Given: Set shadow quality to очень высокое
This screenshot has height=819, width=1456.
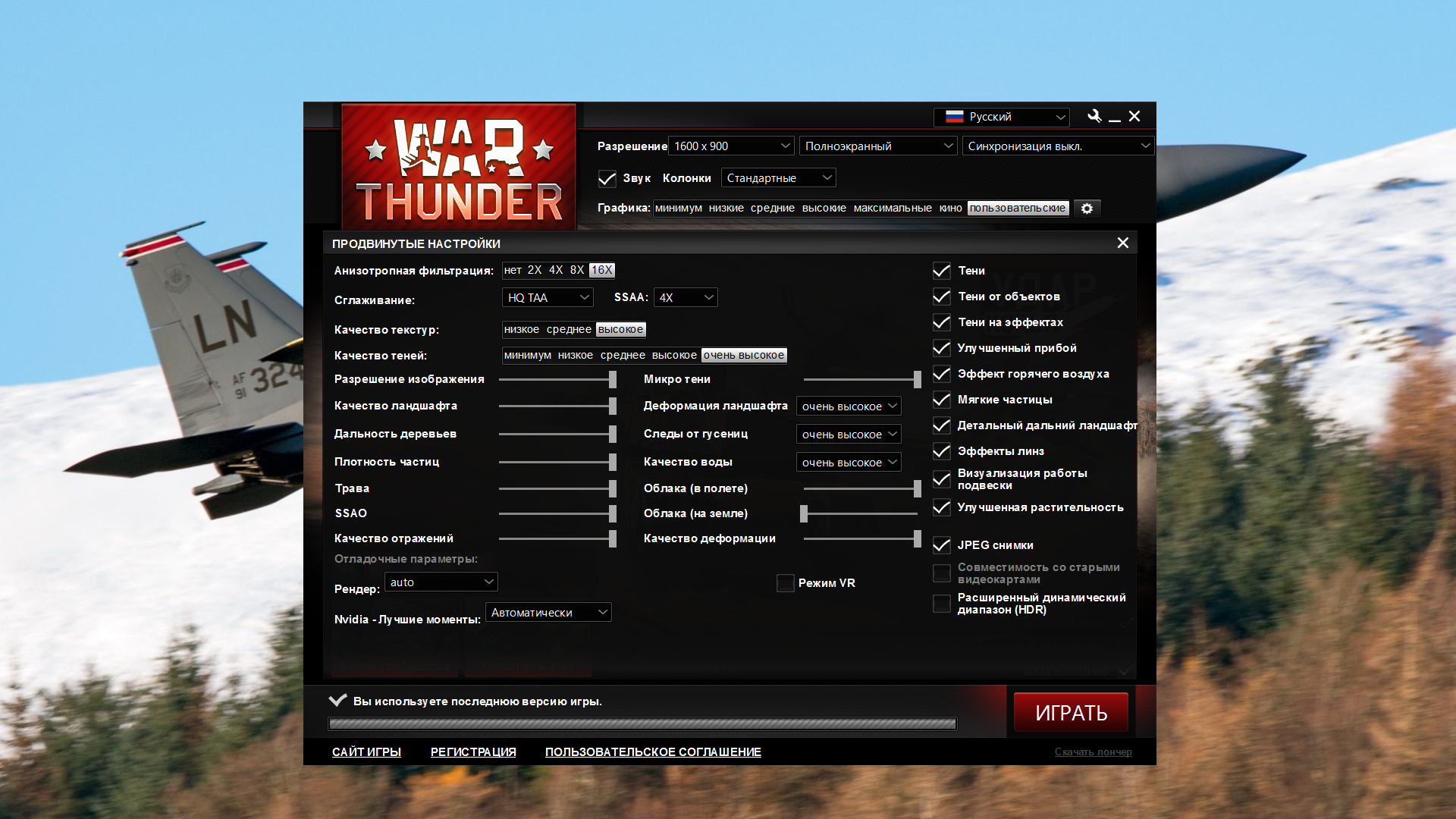Looking at the screenshot, I should click(743, 355).
